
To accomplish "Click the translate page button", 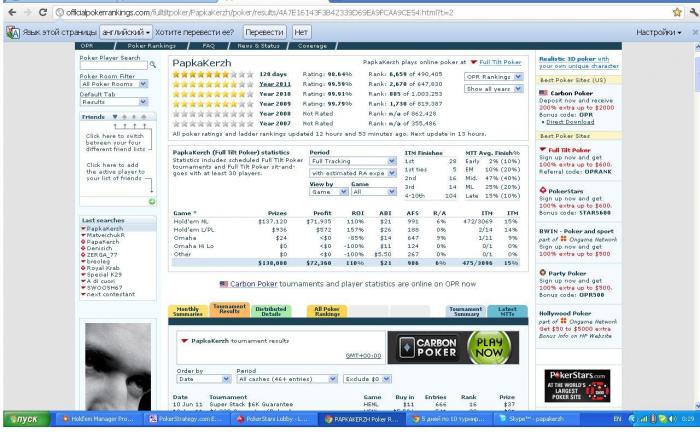I will pos(264,32).
